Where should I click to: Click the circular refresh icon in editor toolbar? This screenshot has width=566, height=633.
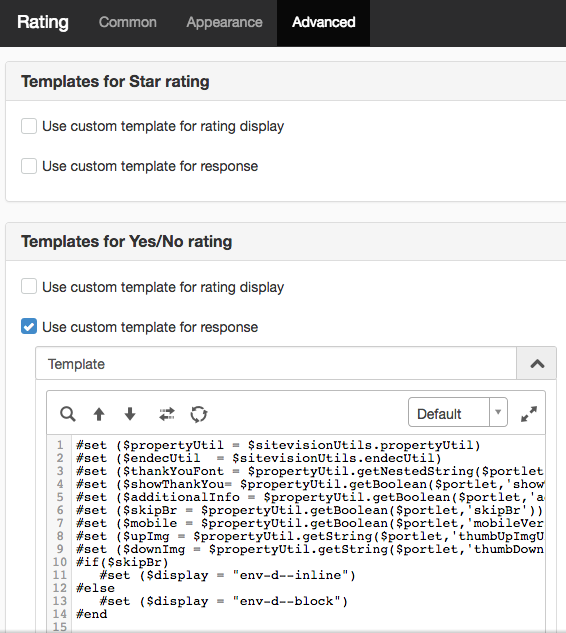(x=199, y=414)
